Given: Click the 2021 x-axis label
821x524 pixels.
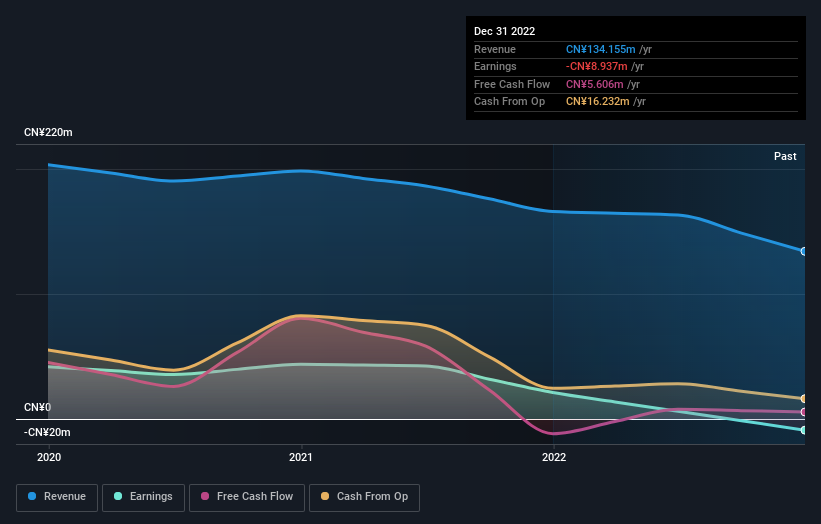Looking at the screenshot, I should tap(301, 457).
